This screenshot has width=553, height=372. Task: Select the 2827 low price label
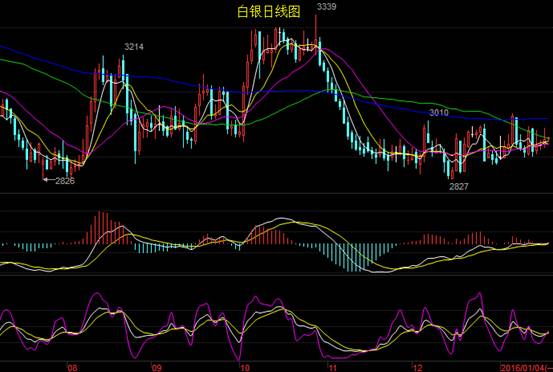pyautogui.click(x=458, y=187)
